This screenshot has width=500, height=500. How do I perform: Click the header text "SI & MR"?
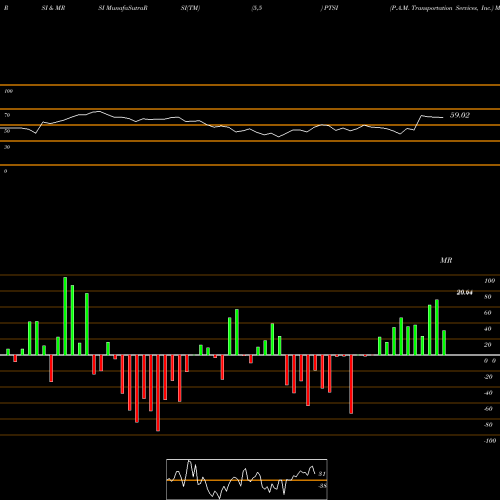tap(53, 8)
